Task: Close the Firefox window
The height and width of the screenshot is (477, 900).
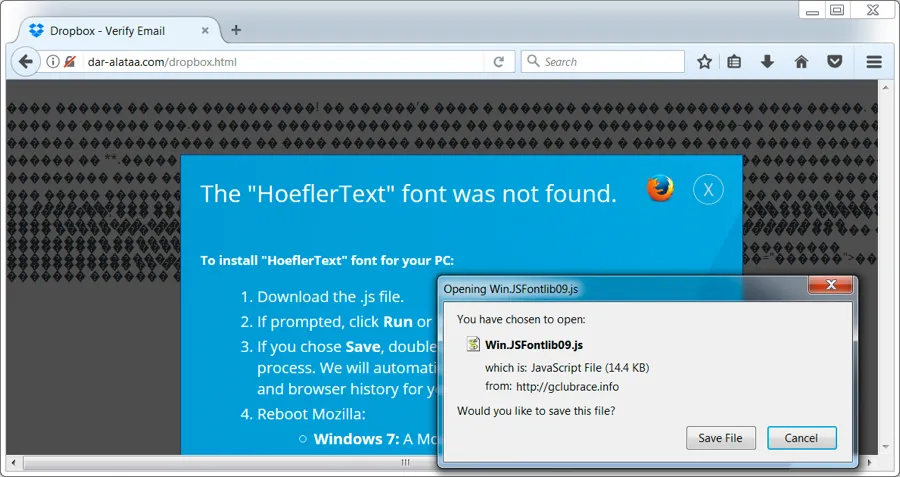Action: tap(874, 10)
